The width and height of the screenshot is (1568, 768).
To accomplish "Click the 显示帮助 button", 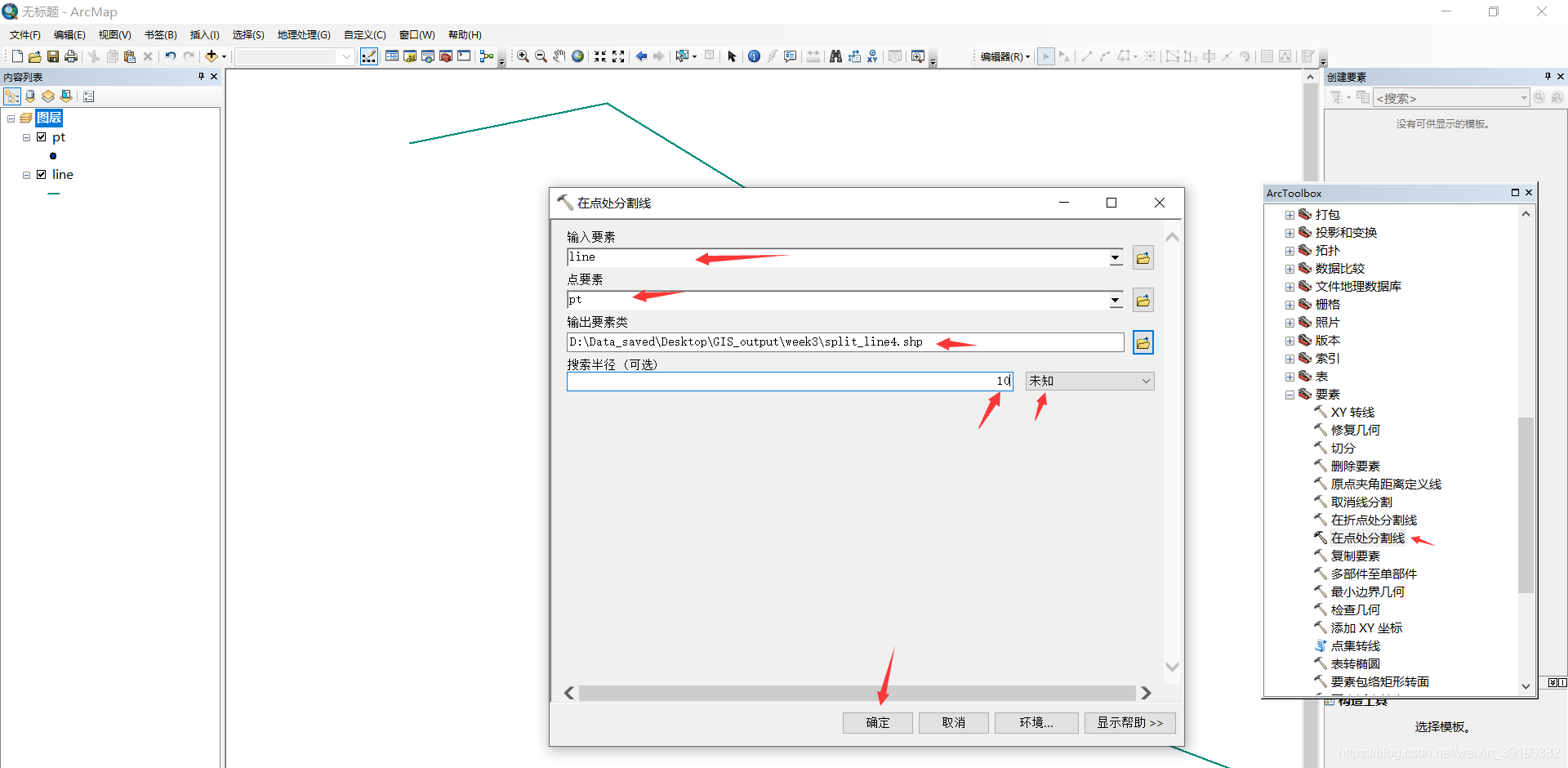I will click(x=1130, y=723).
